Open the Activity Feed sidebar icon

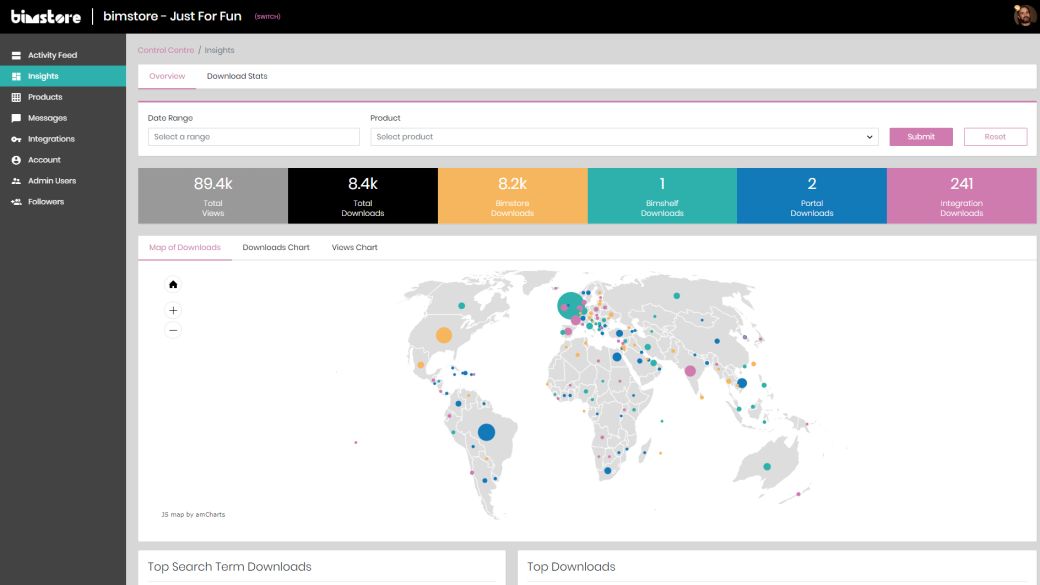coord(16,55)
